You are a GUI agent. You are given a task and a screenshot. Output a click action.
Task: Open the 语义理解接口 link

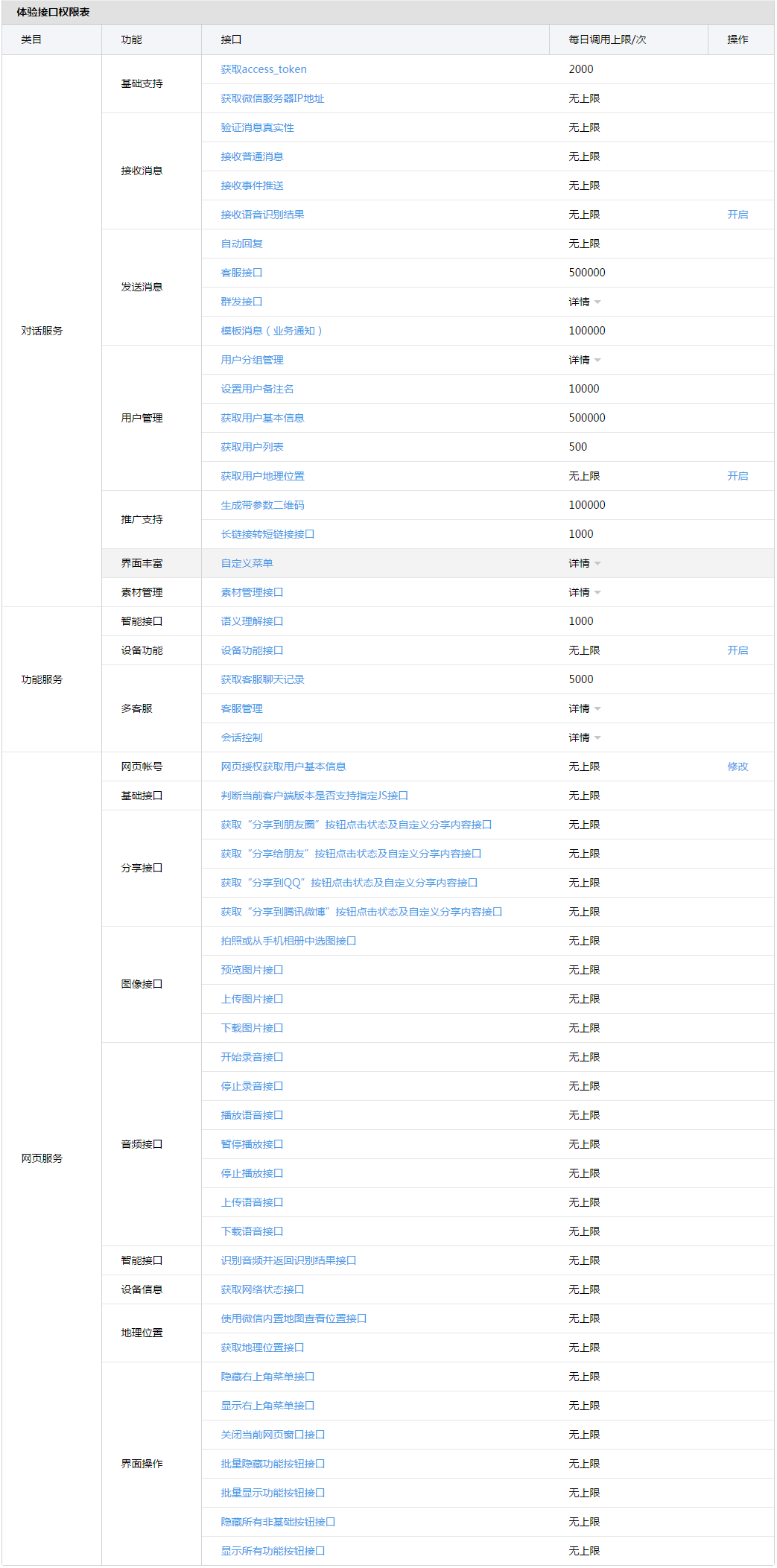point(252,621)
